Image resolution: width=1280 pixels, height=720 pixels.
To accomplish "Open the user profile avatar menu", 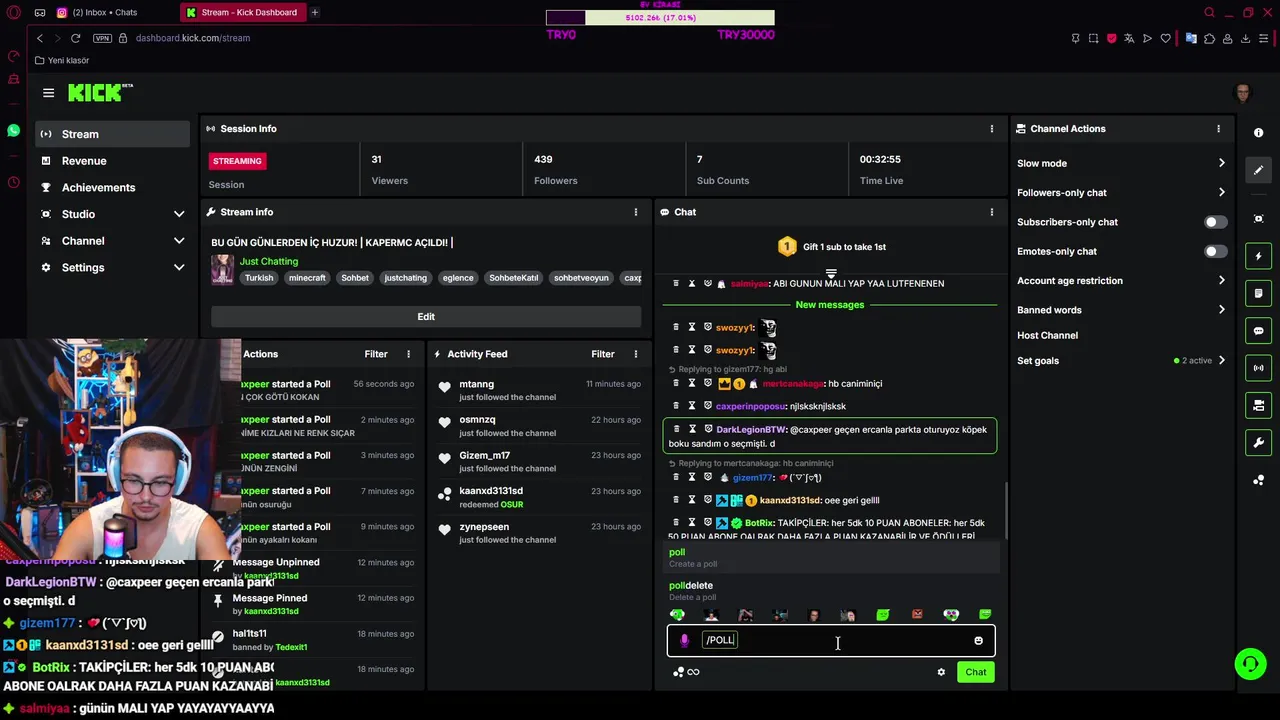I will [1242, 94].
